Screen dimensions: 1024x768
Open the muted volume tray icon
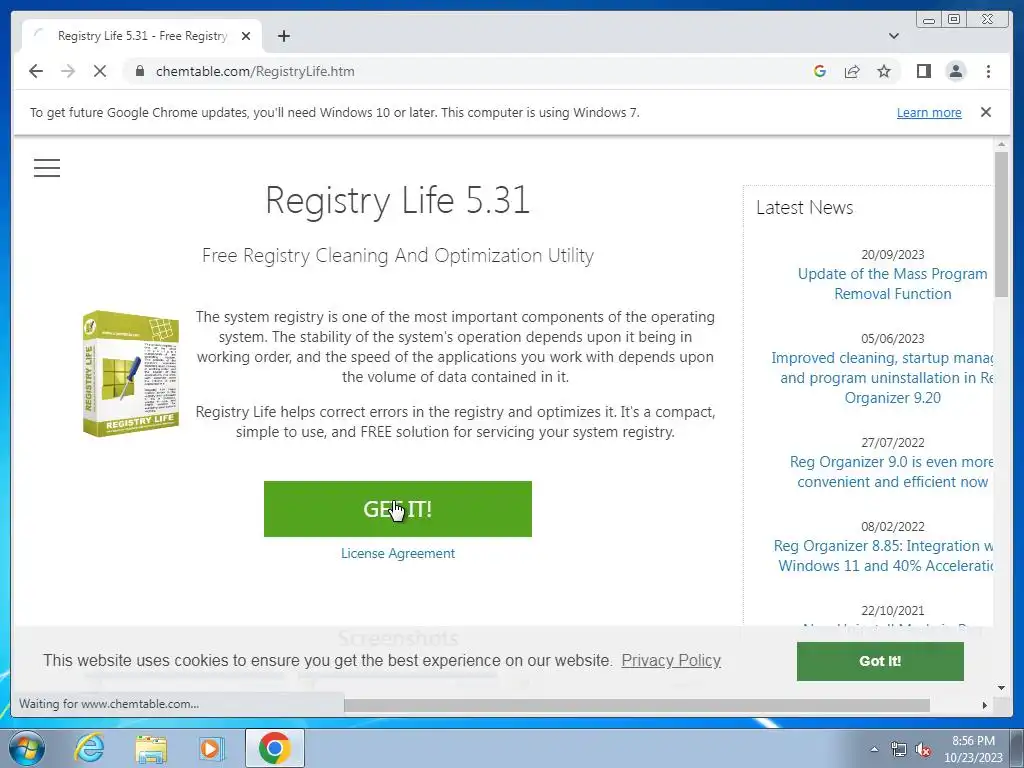point(923,749)
